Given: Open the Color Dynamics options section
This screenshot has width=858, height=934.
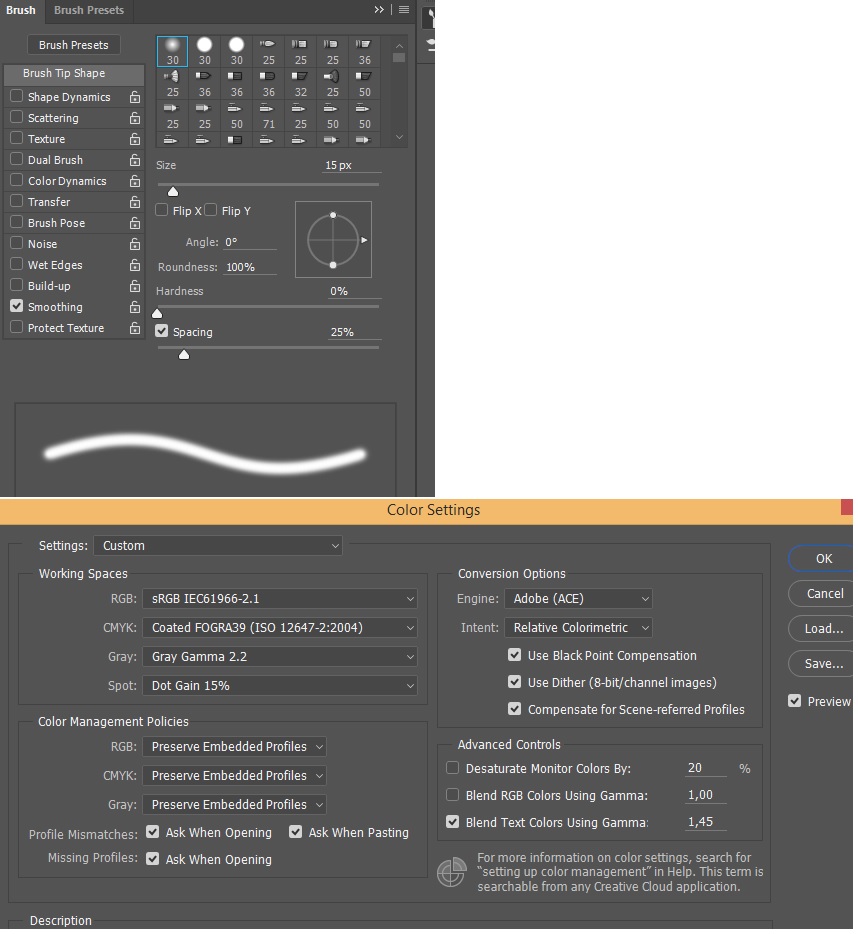Looking at the screenshot, I should click(67, 181).
